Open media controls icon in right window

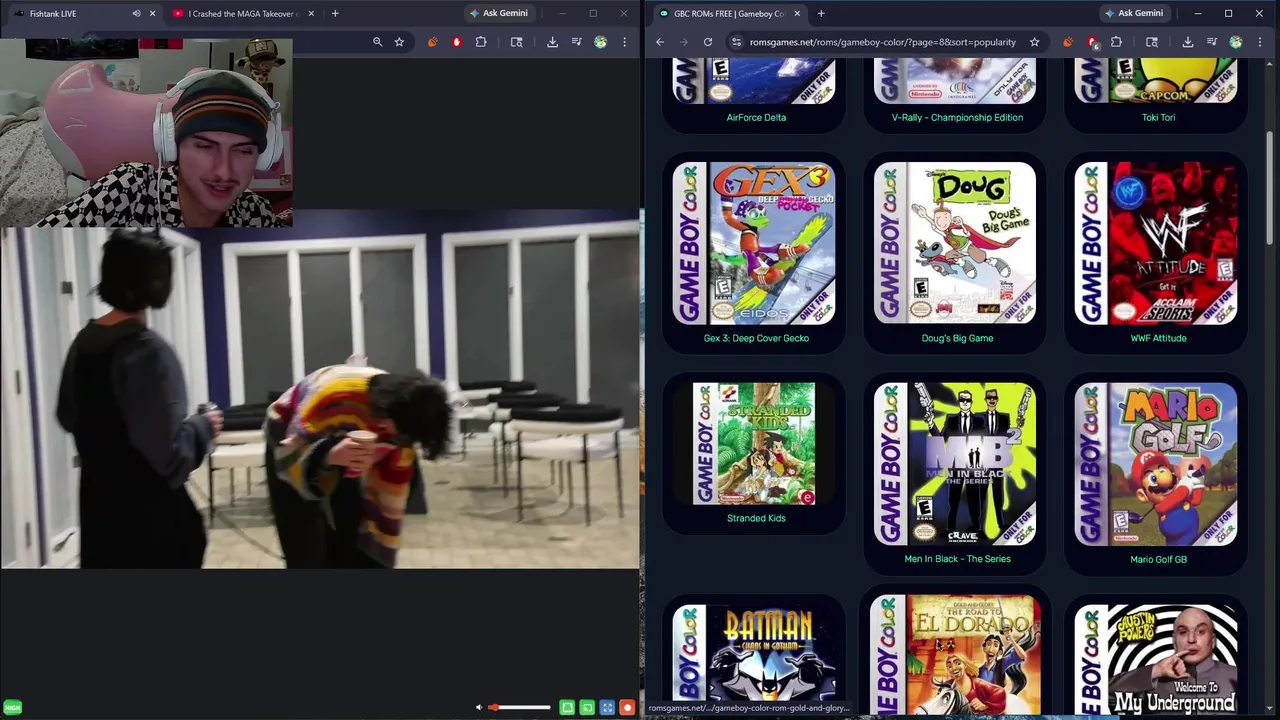[1212, 42]
